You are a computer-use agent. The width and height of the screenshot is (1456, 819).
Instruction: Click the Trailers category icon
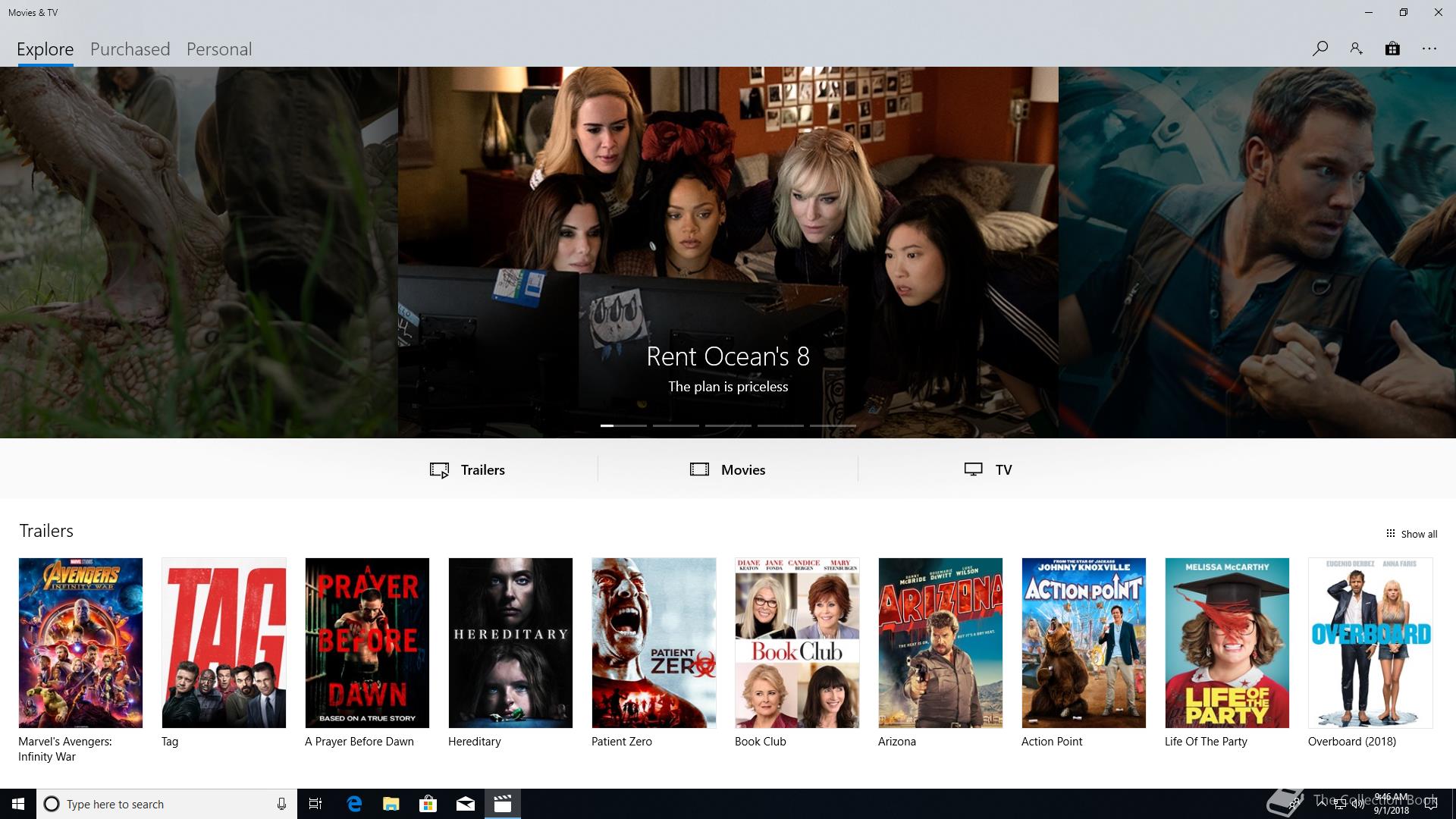tap(439, 470)
